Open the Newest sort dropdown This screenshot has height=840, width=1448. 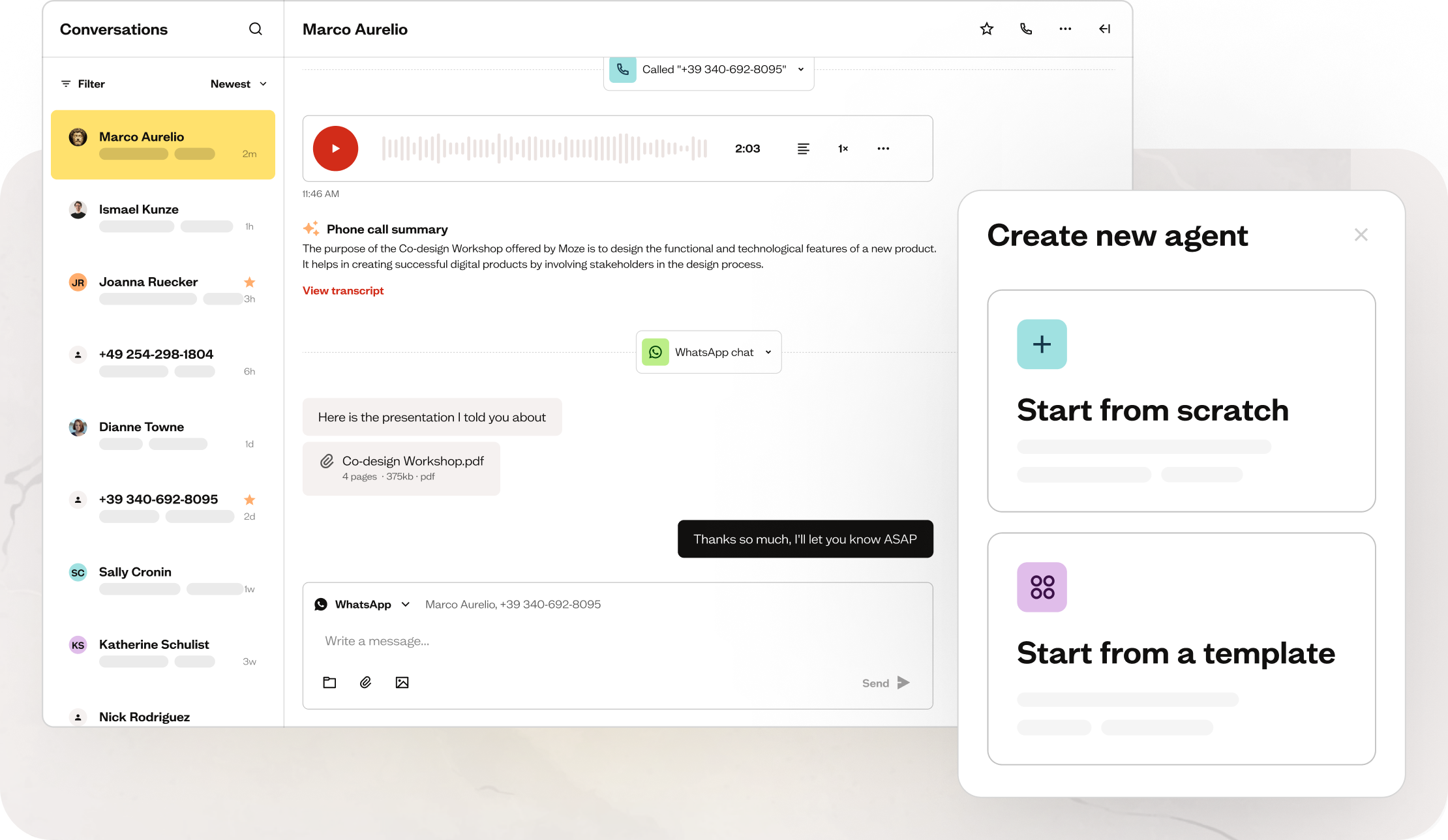pyautogui.click(x=239, y=84)
